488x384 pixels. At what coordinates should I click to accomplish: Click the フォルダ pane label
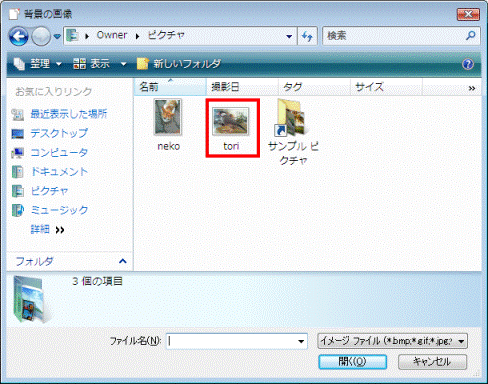tap(34, 261)
